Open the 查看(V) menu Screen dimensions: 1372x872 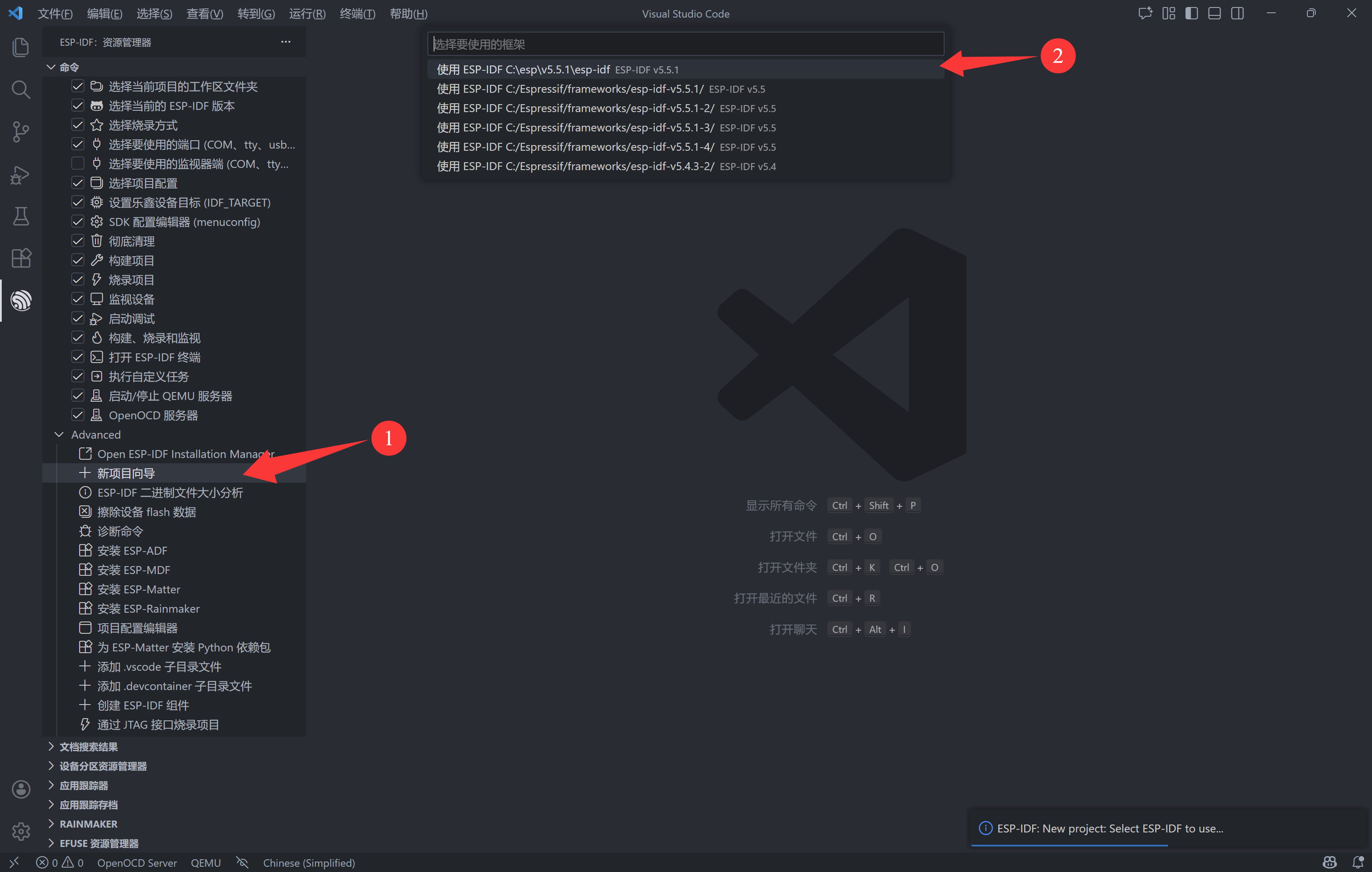[204, 13]
